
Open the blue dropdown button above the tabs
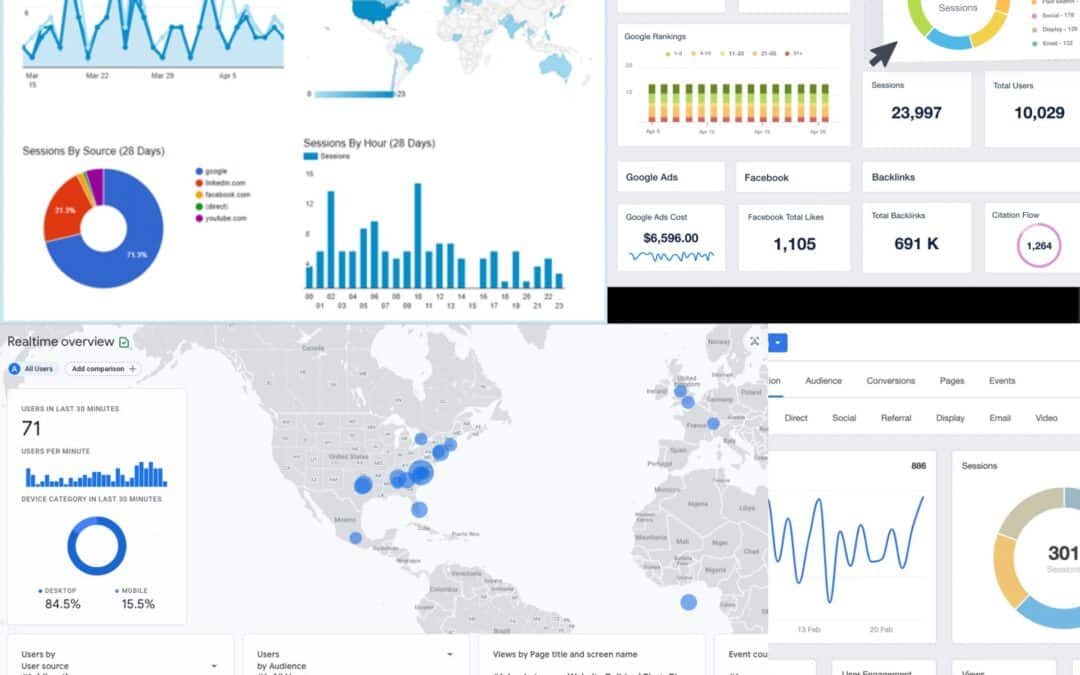click(x=778, y=342)
